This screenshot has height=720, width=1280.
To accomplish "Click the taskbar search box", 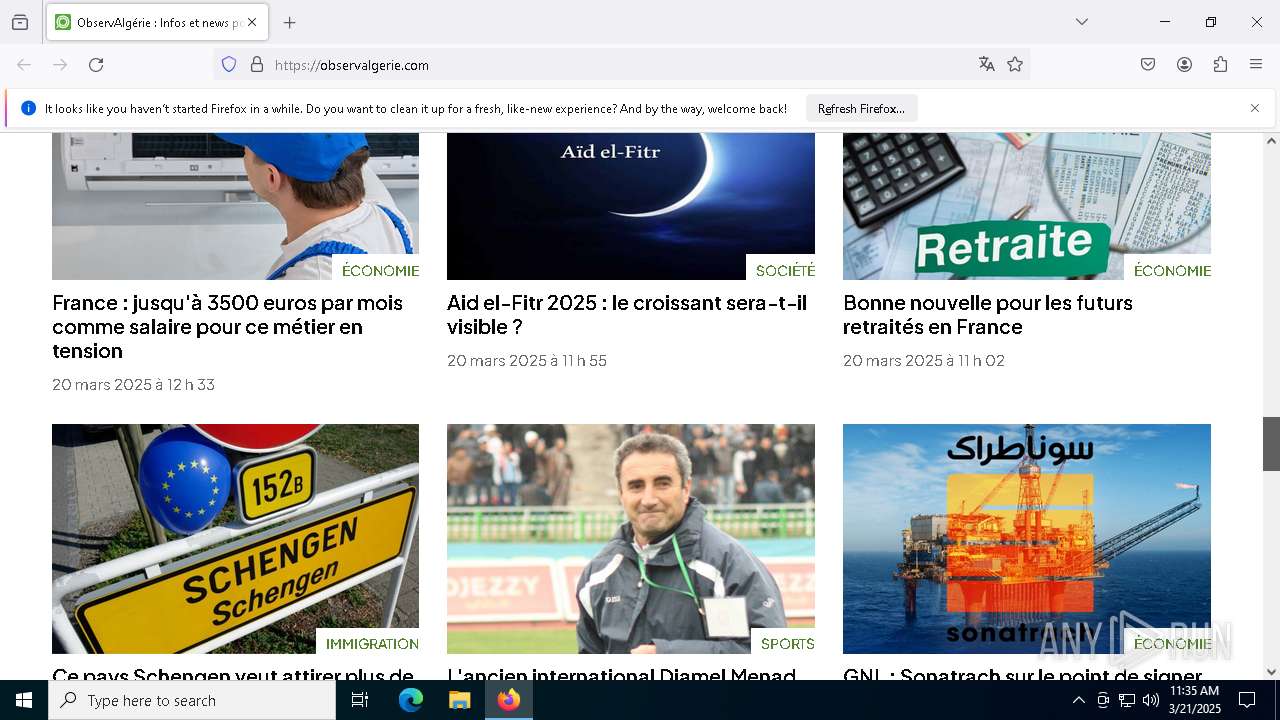I will [192, 700].
